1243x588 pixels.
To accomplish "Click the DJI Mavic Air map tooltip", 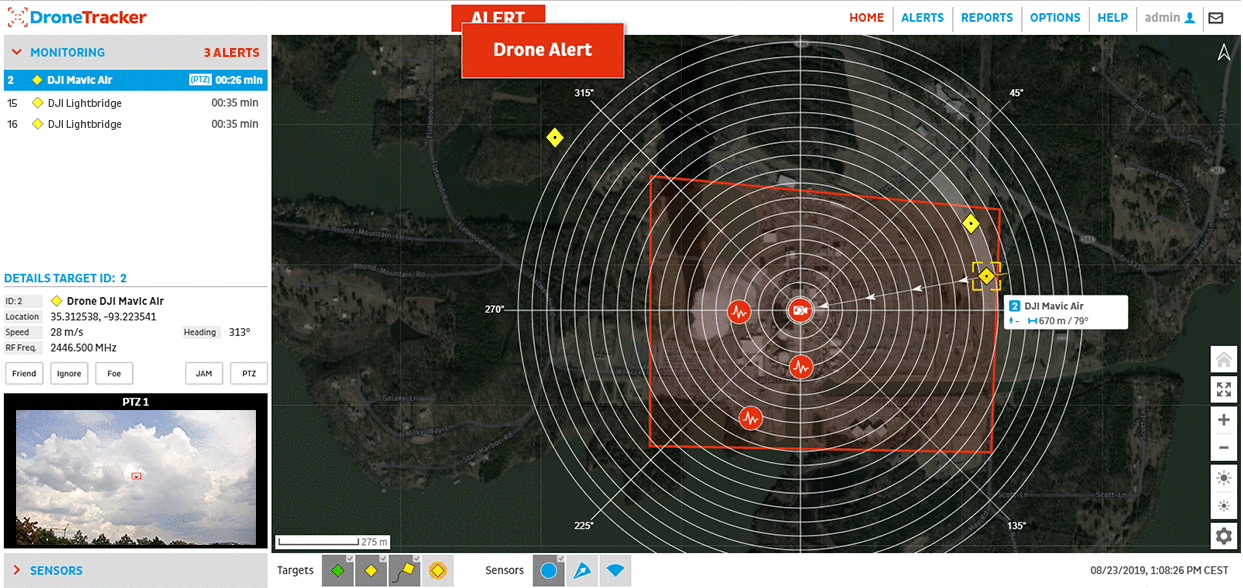I will [x=1066, y=313].
